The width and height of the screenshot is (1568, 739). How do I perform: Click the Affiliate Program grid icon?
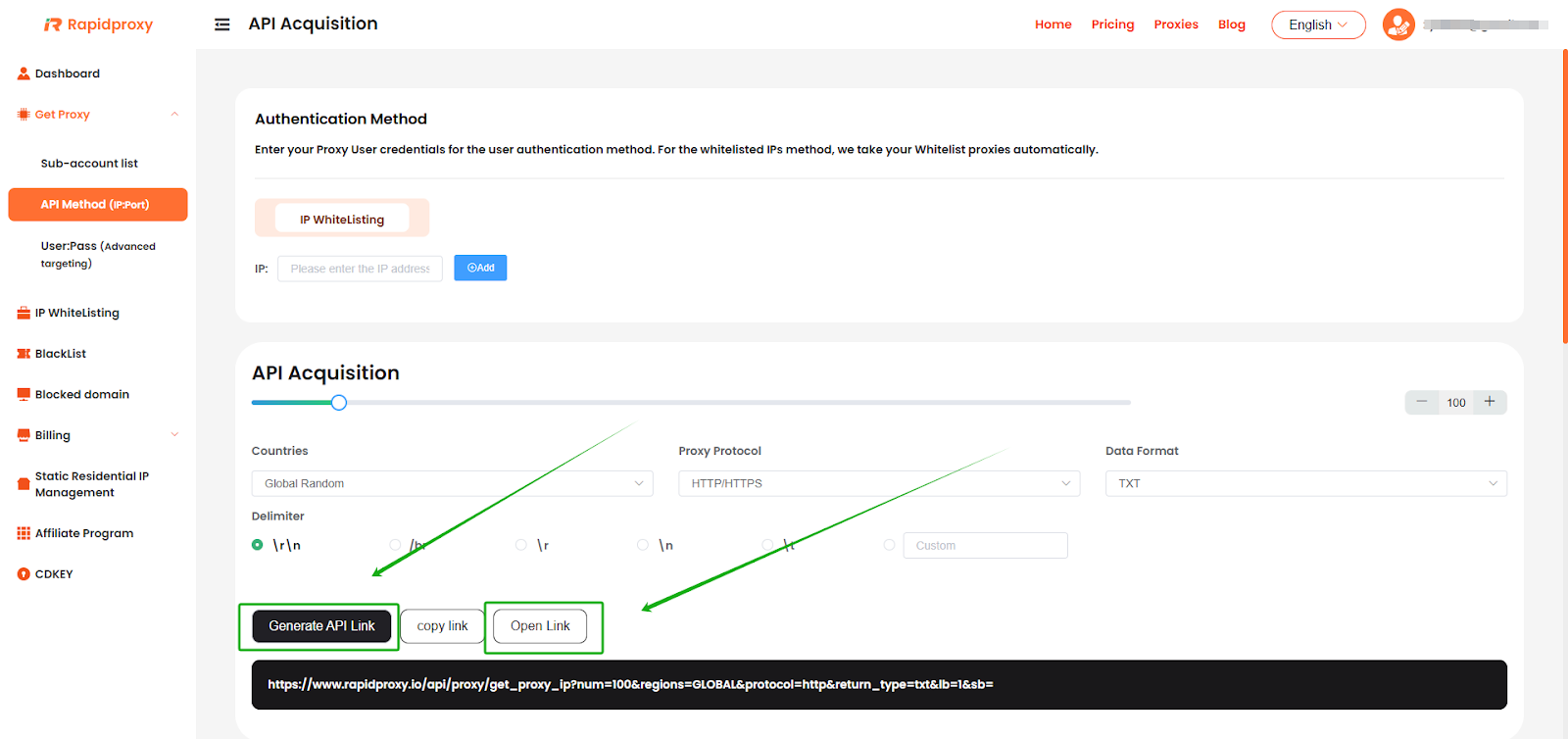pos(24,534)
